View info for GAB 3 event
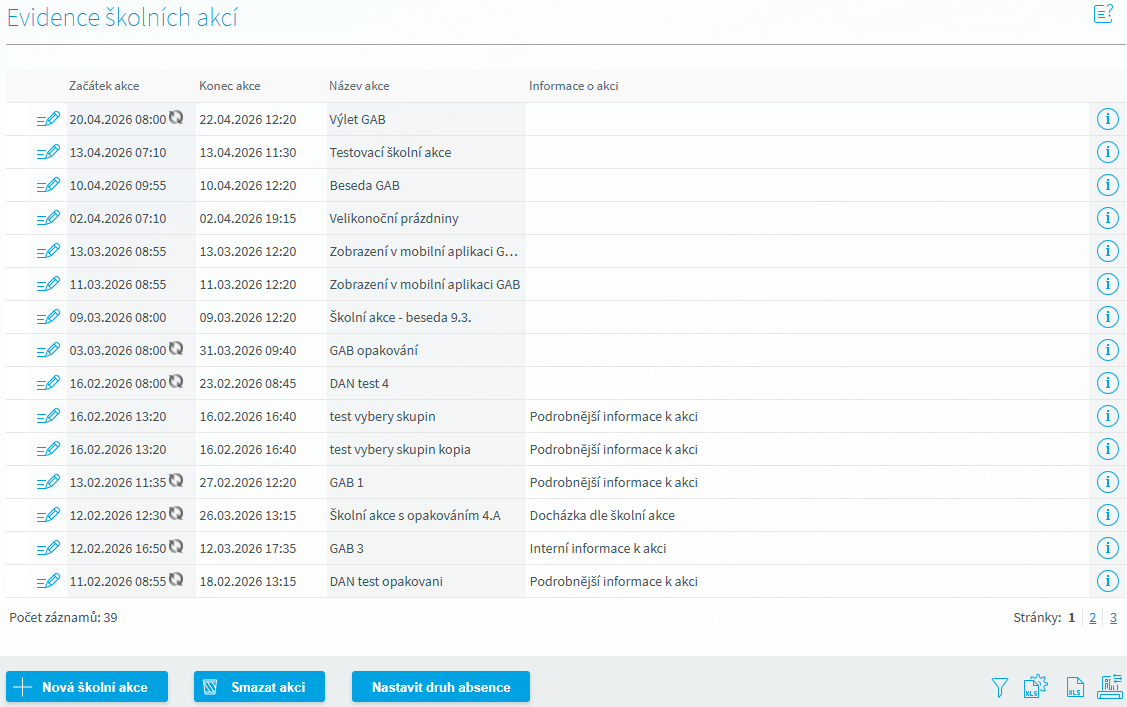Image resolution: width=1127 pixels, height=707 pixels. (1107, 548)
